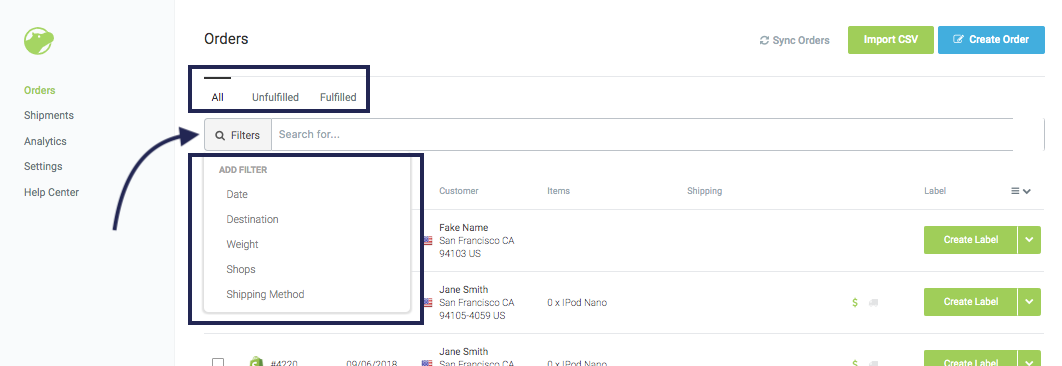Expand the arrow beside Fake Name's Create Label
Screen dimensions: 1062x366
1029,240
